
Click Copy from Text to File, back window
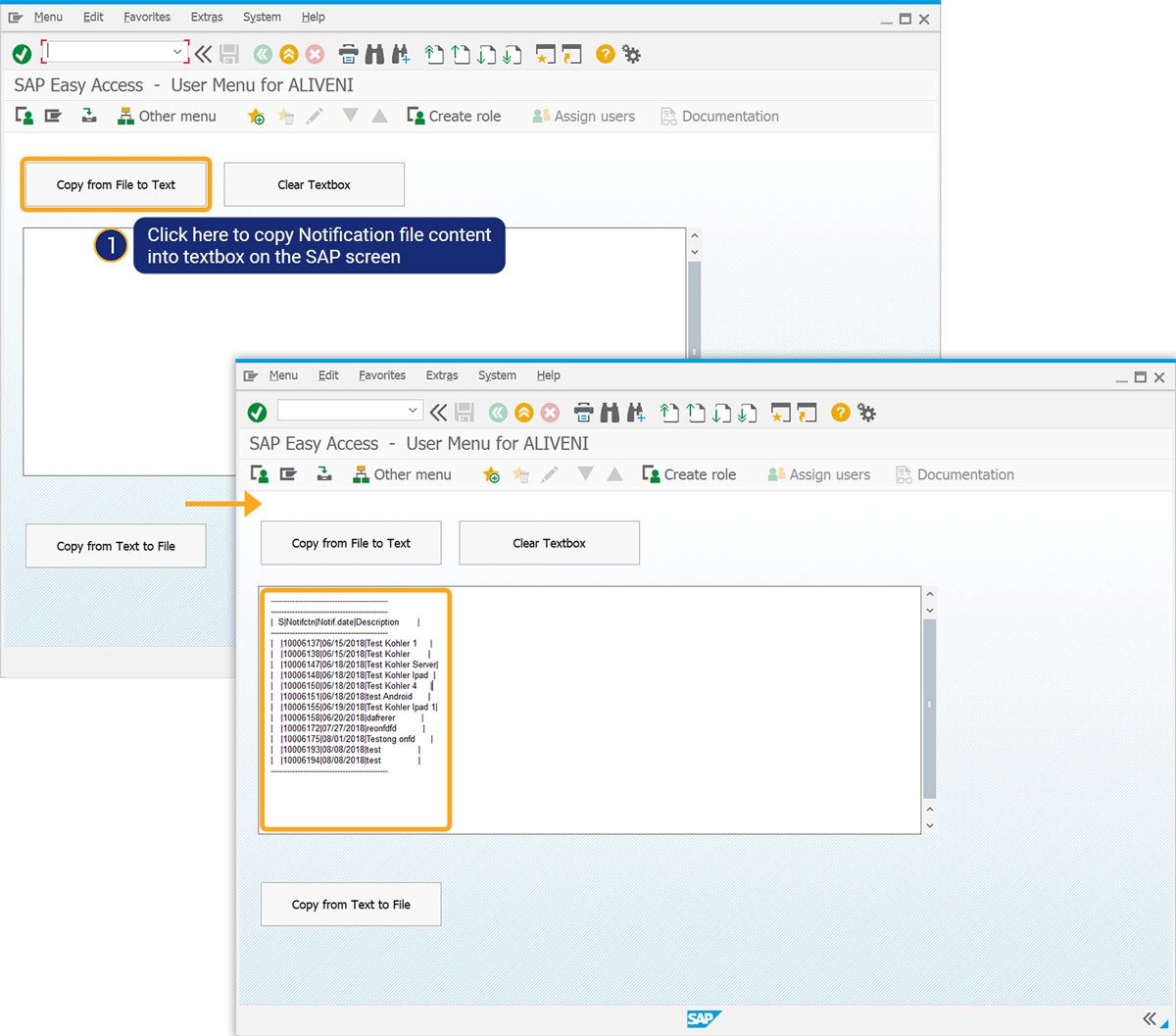[x=116, y=546]
